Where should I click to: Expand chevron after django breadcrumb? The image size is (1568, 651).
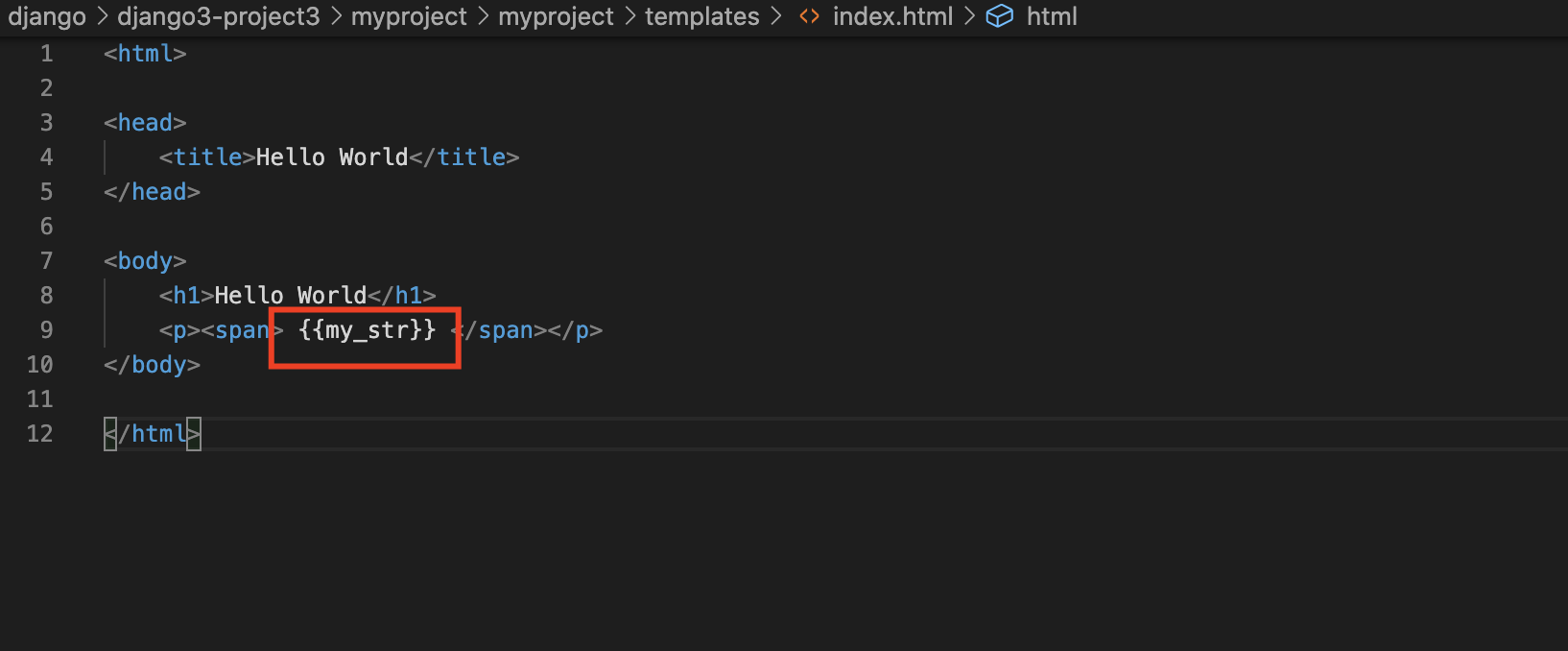click(x=102, y=16)
